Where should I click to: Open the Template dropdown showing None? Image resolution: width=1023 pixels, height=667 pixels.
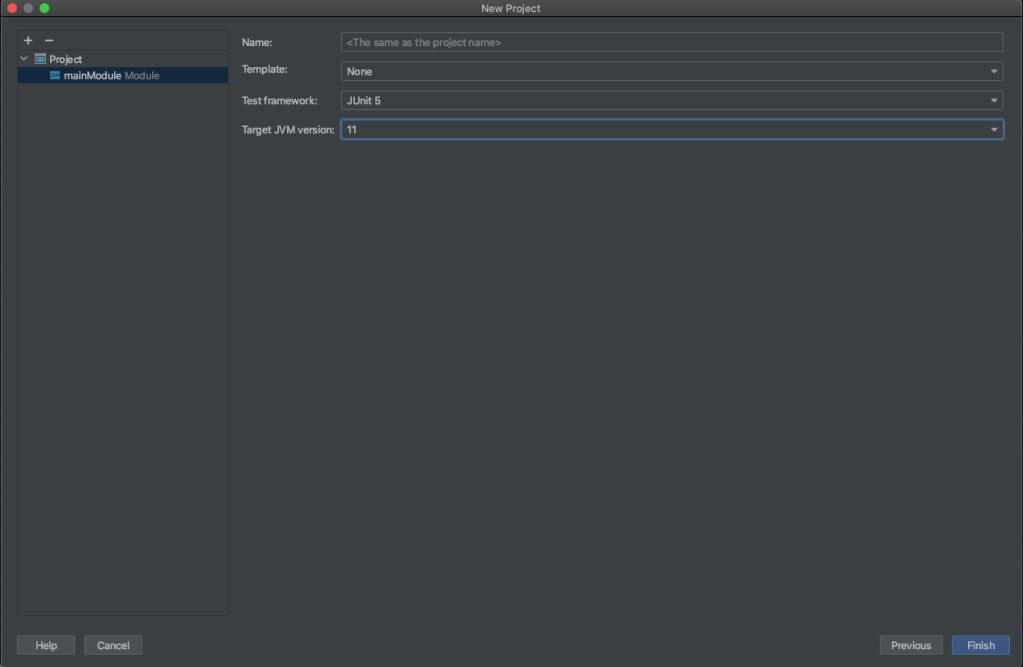pyautogui.click(x=671, y=72)
